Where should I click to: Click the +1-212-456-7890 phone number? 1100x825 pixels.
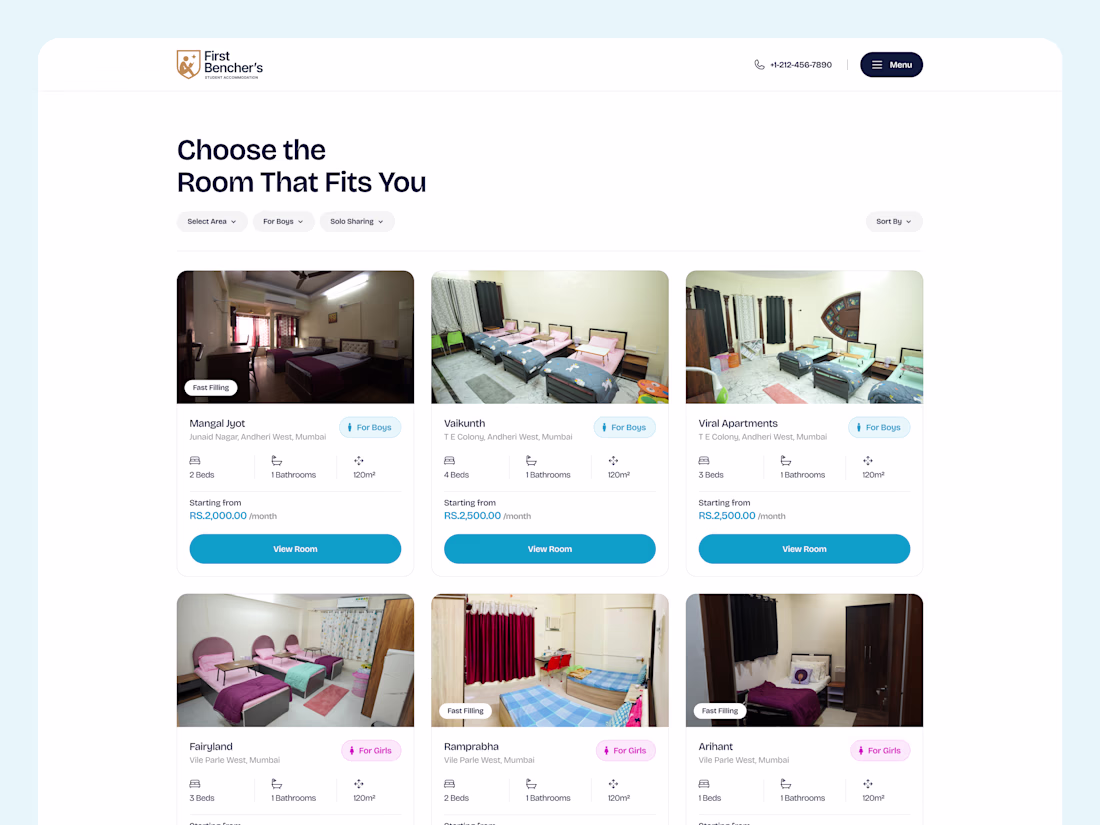pos(800,65)
